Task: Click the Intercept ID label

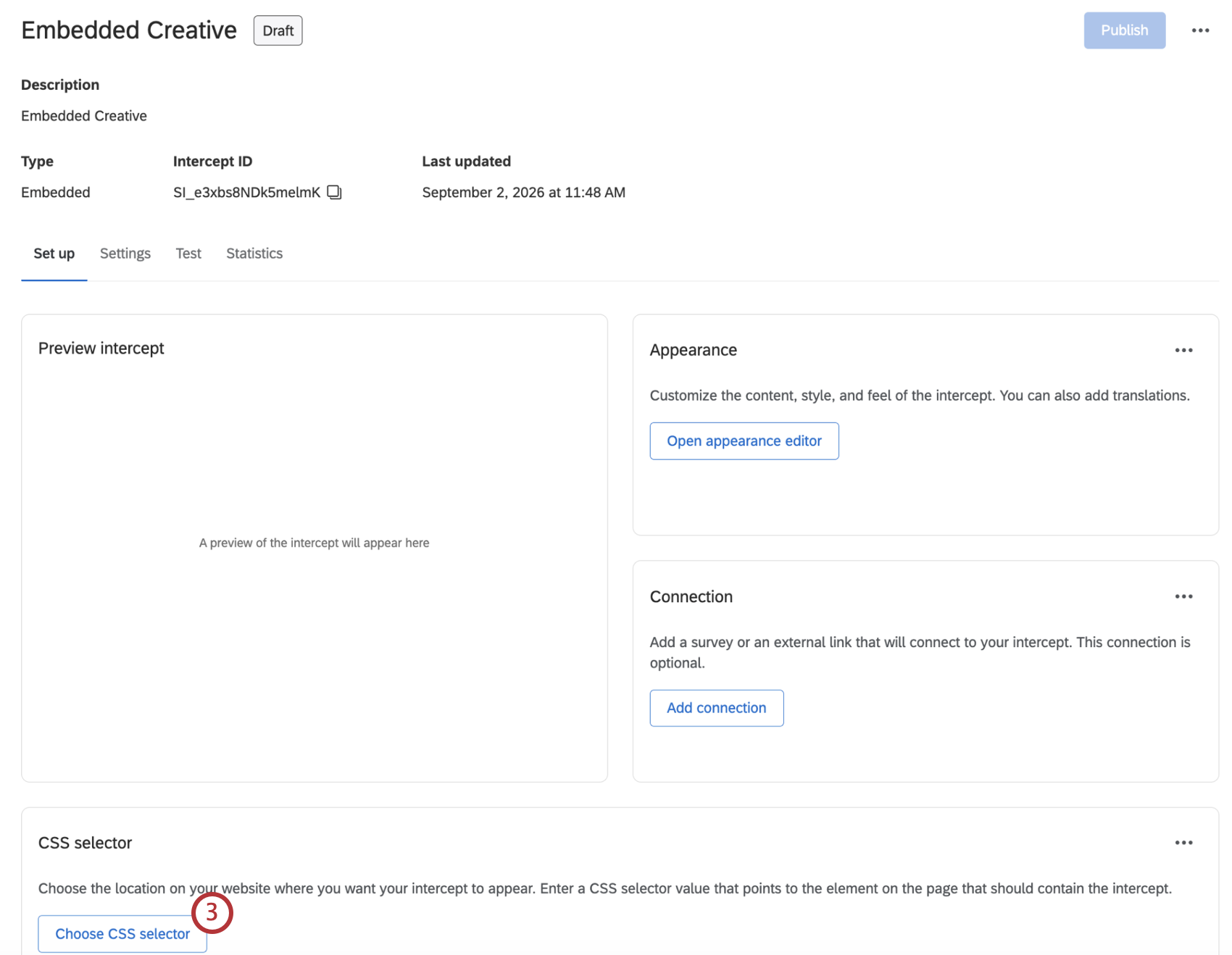Action: pyautogui.click(x=212, y=162)
